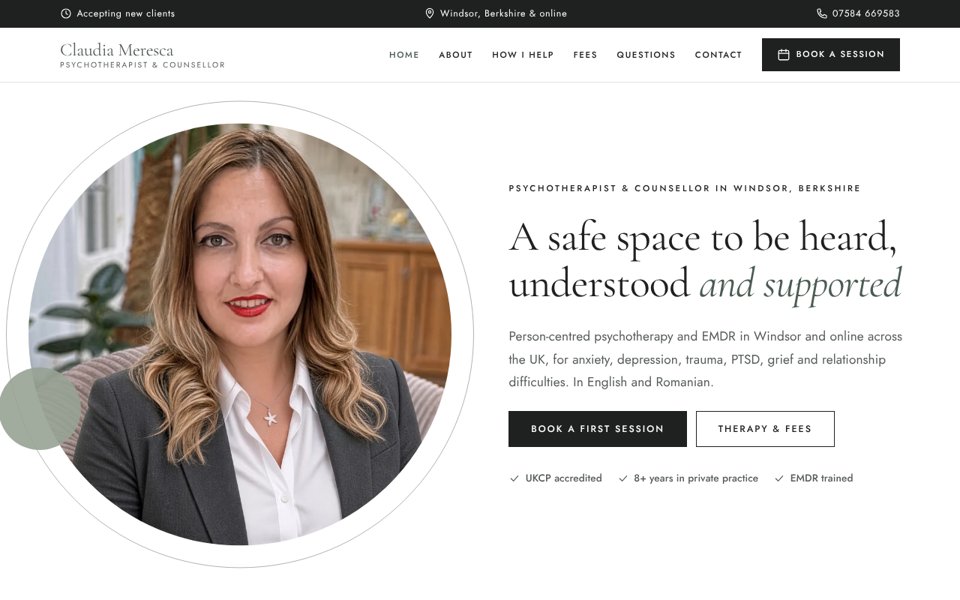
Task: Click the 'Psychotherapist & Counsellor in Windsor, Berkshire' tagline
Action: (684, 188)
